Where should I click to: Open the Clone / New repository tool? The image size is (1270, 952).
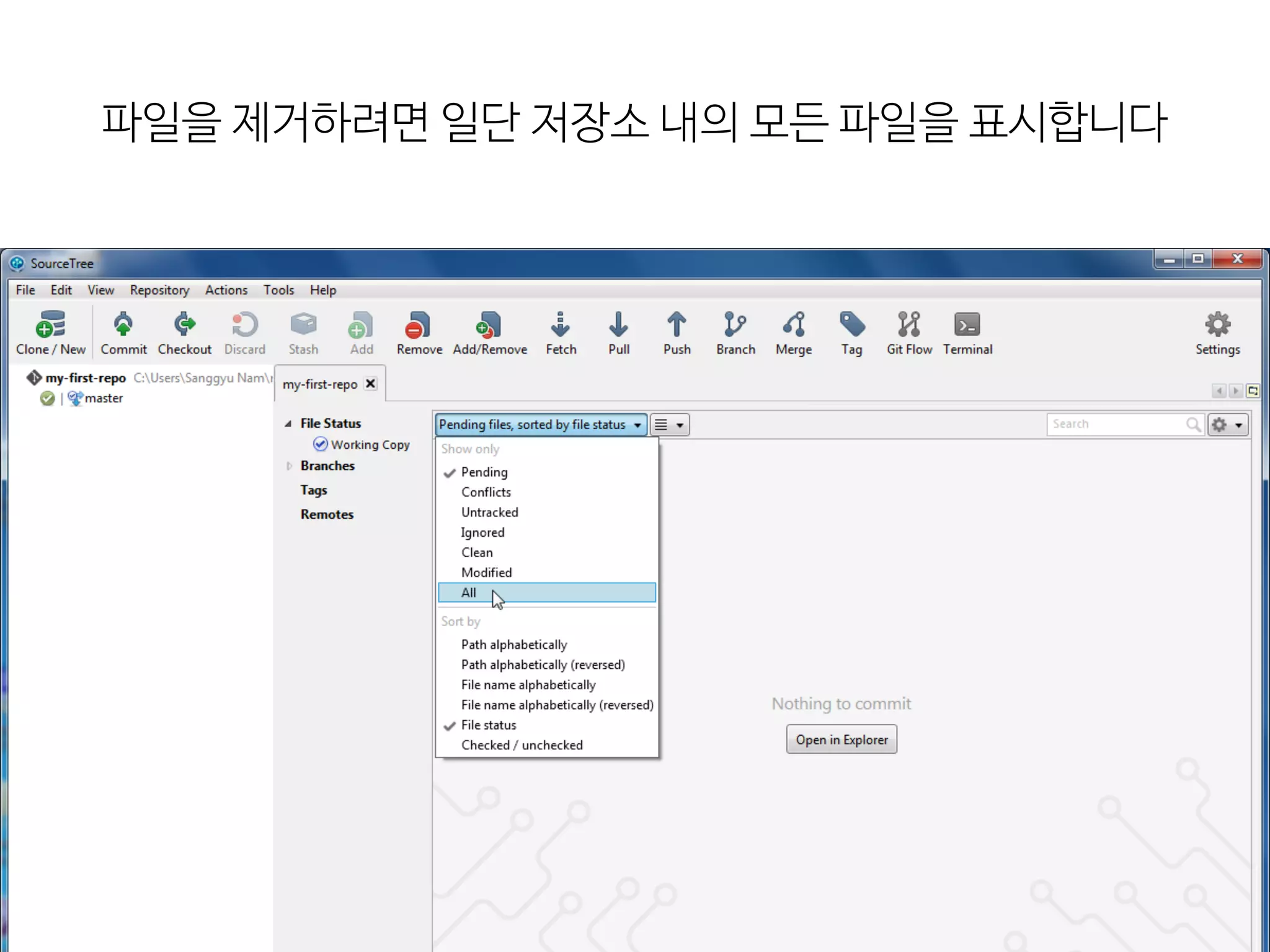click(x=51, y=333)
